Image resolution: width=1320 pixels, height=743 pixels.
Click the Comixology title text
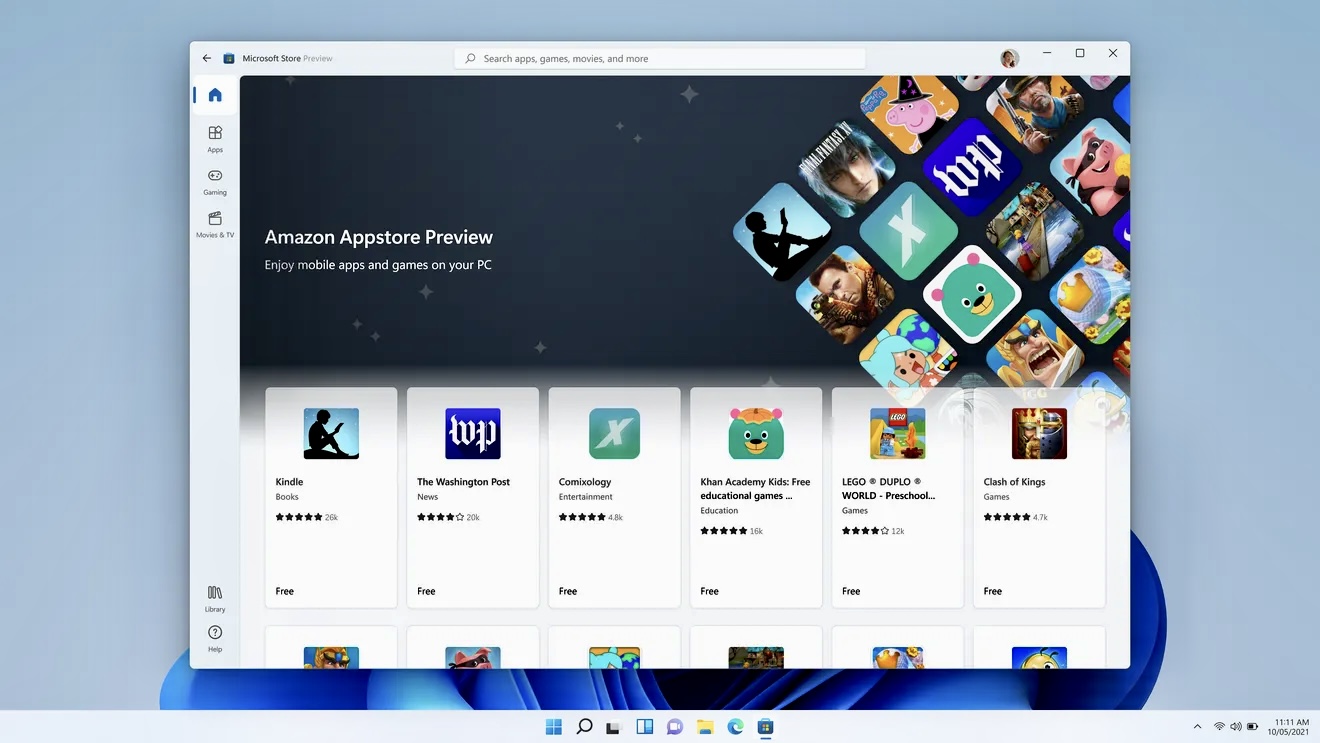pyautogui.click(x=585, y=482)
